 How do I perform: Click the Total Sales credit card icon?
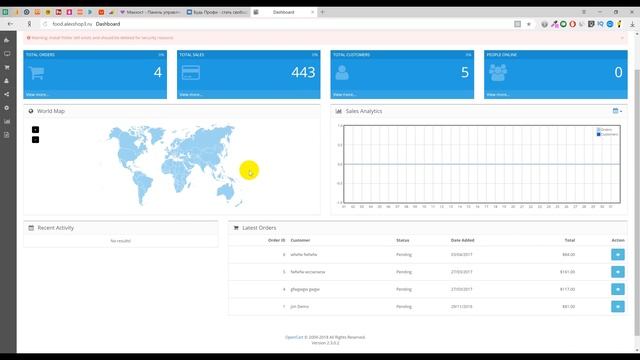(x=191, y=73)
